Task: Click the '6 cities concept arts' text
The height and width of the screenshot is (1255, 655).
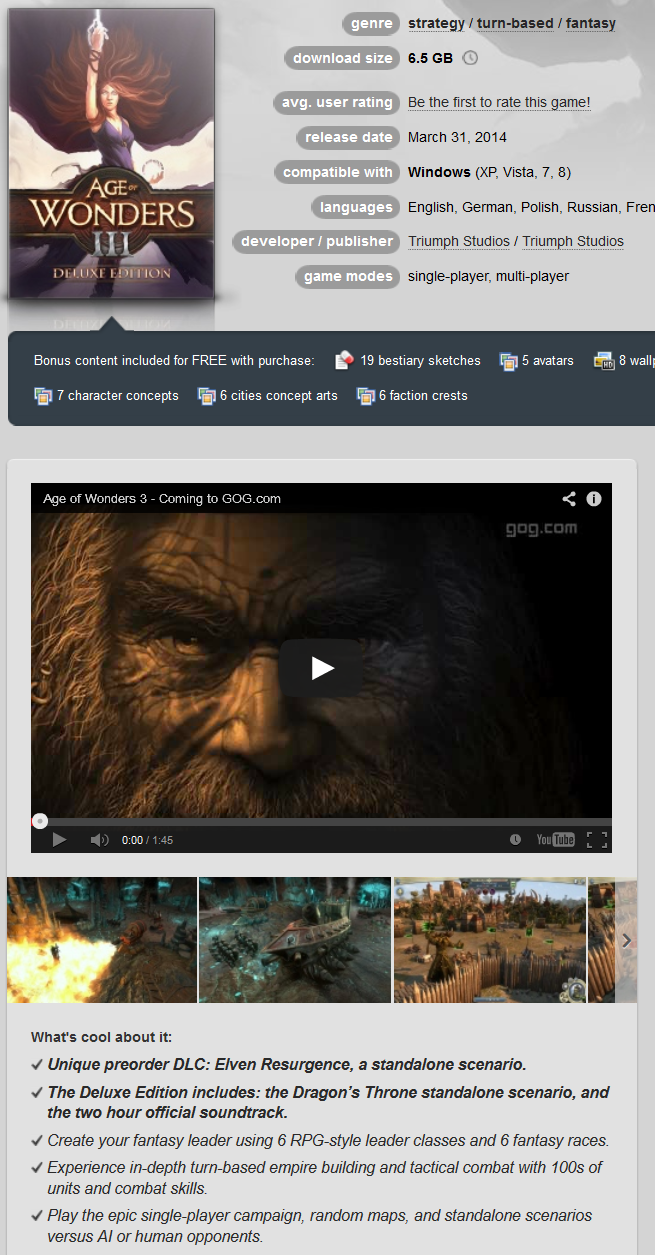Action: (279, 395)
